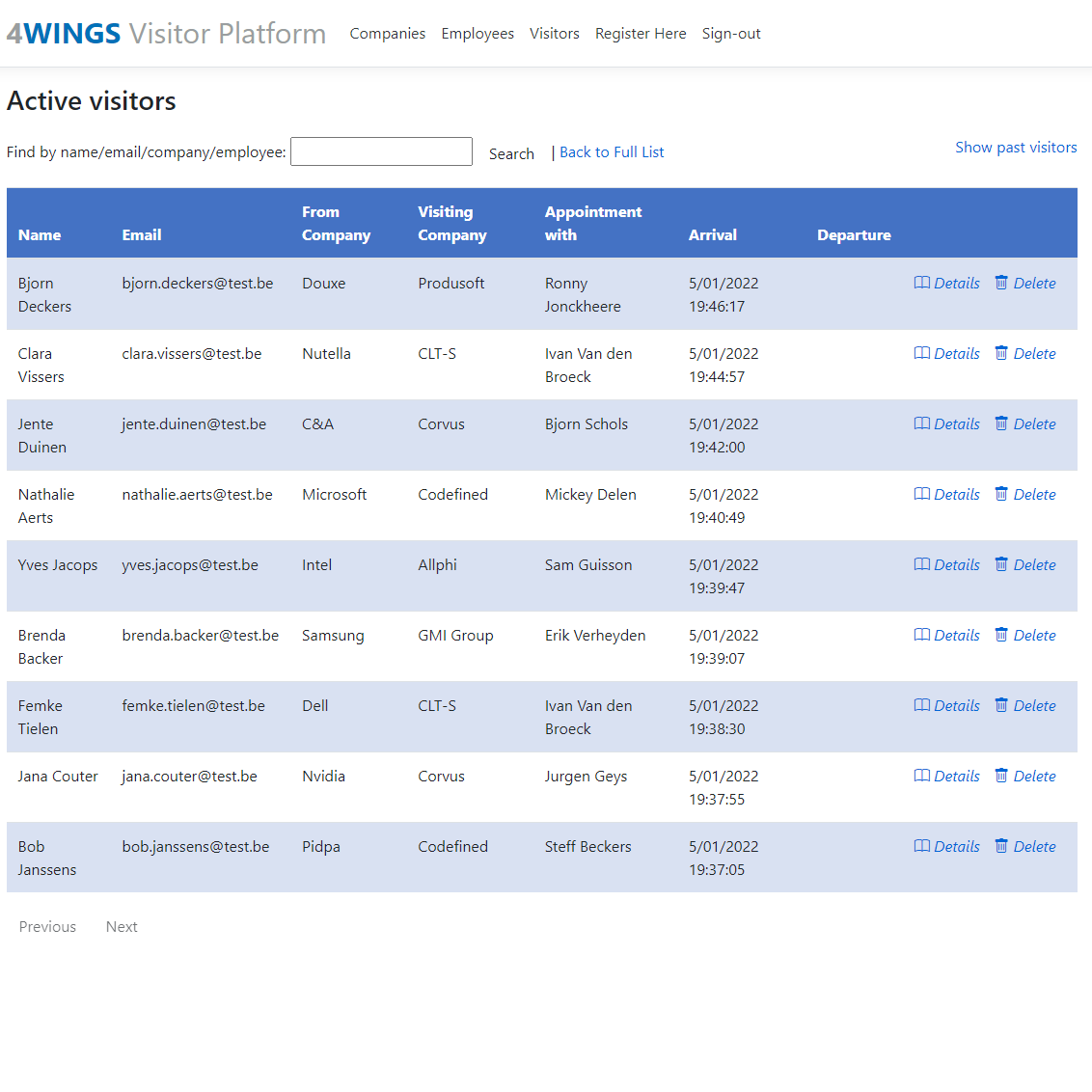Open the Register Here page

(640, 34)
